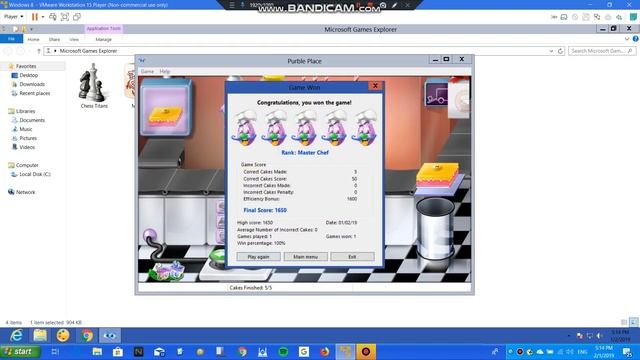This screenshot has height=360, width=640.
Task: Open Bandicam recorder on host taskbar
Action: tap(366, 351)
